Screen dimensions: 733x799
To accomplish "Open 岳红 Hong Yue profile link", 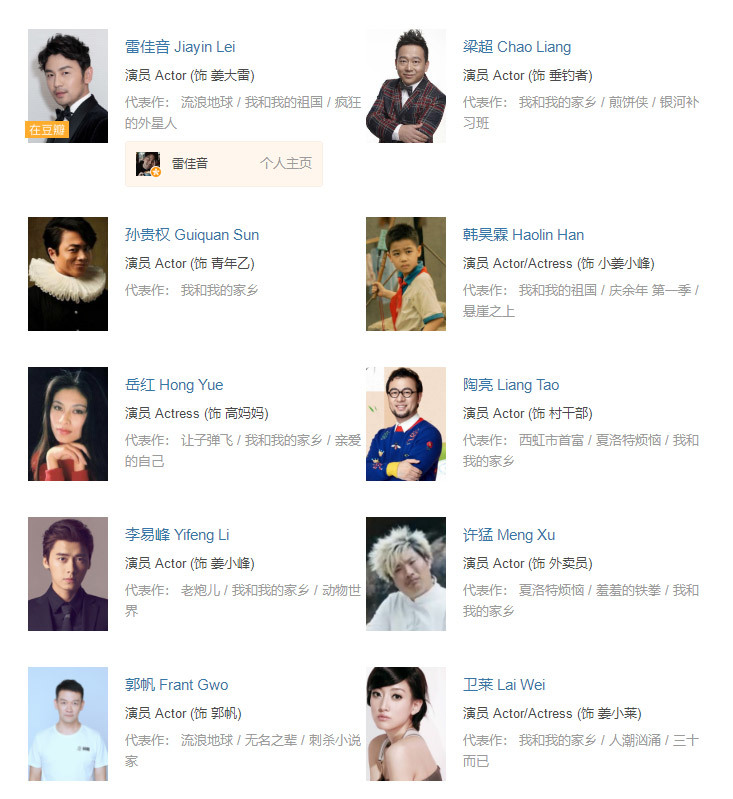I will (174, 385).
